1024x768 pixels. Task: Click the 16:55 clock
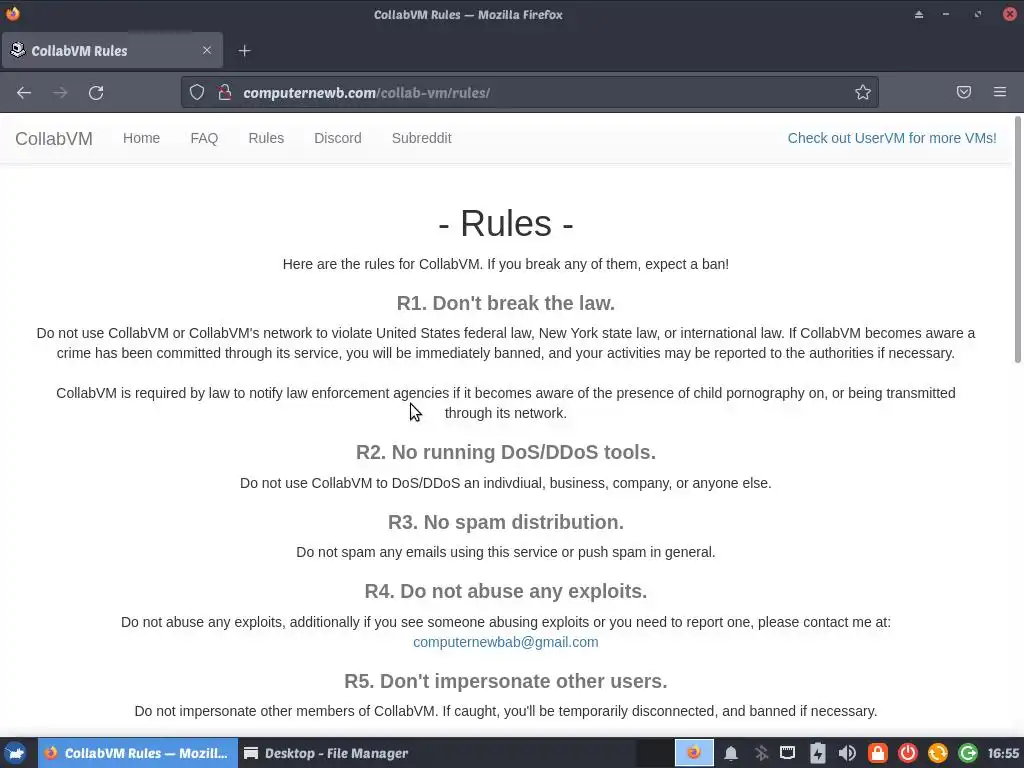(1003, 753)
